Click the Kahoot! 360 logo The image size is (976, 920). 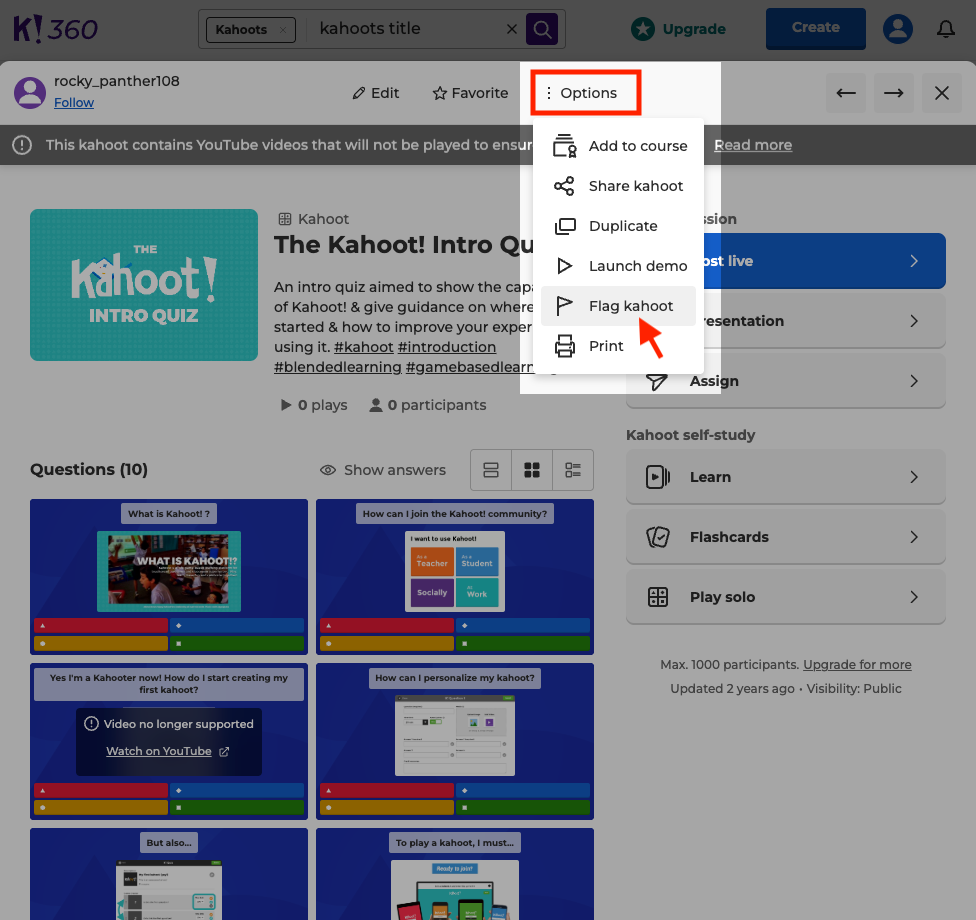click(55, 29)
